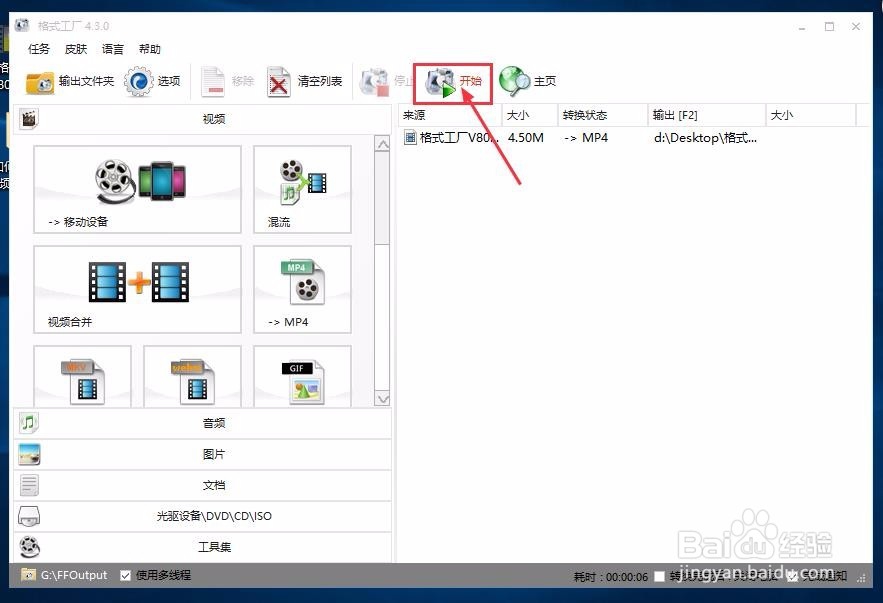This screenshot has width=883, height=603.
Task: Click the d:\Desktop output path cell
Action: pos(705,137)
